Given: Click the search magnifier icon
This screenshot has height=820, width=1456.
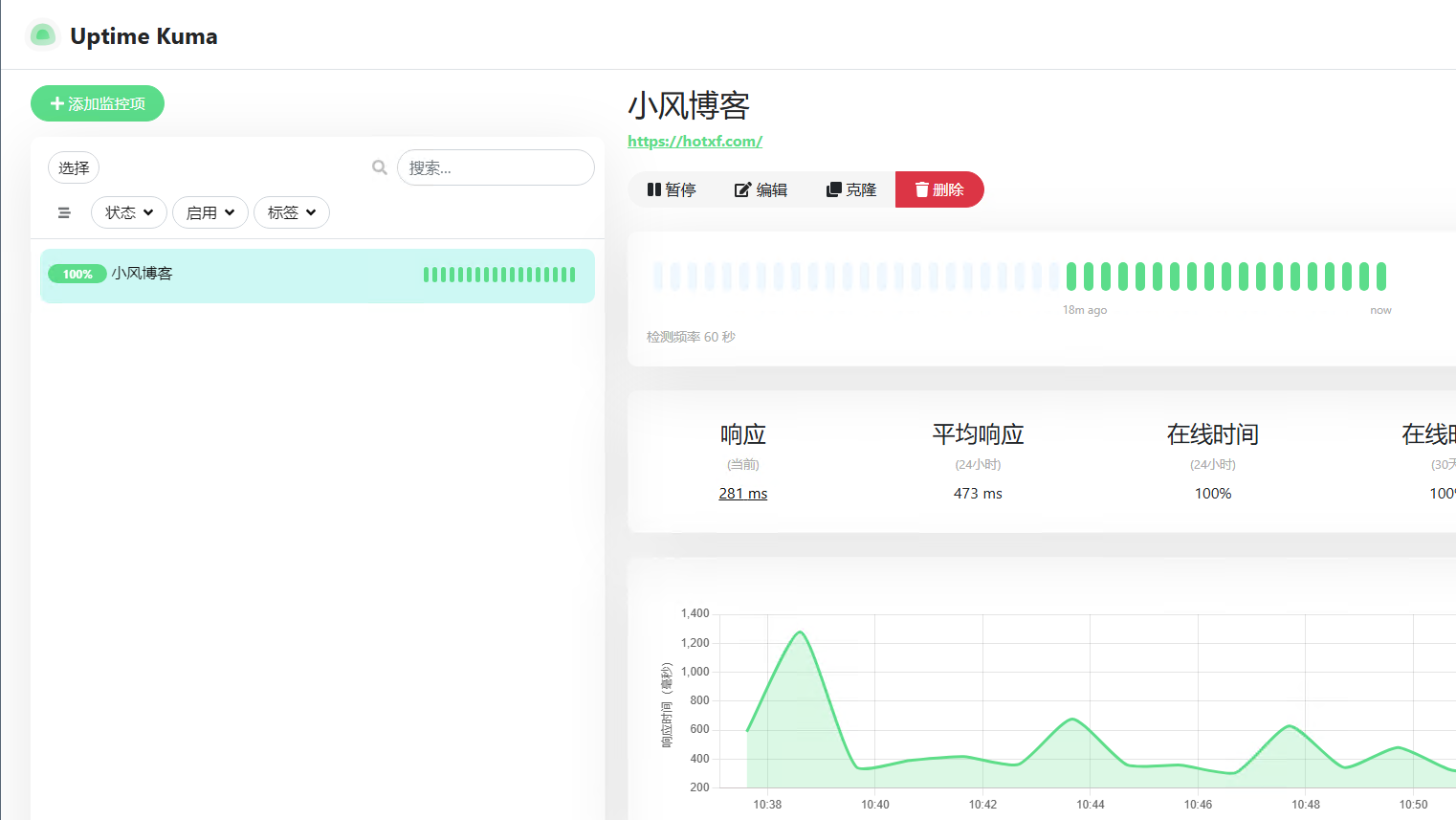Looking at the screenshot, I should [x=379, y=166].
